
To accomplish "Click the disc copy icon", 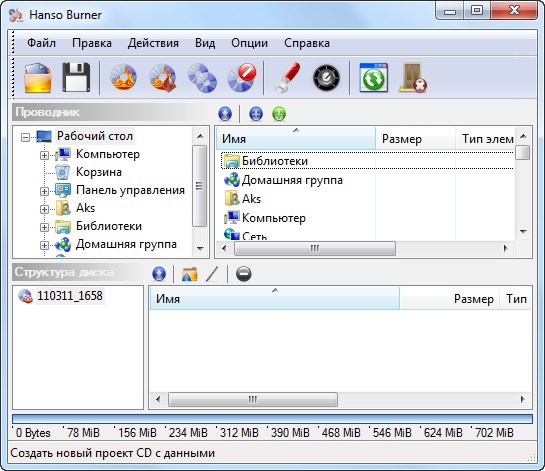I will click(202, 78).
